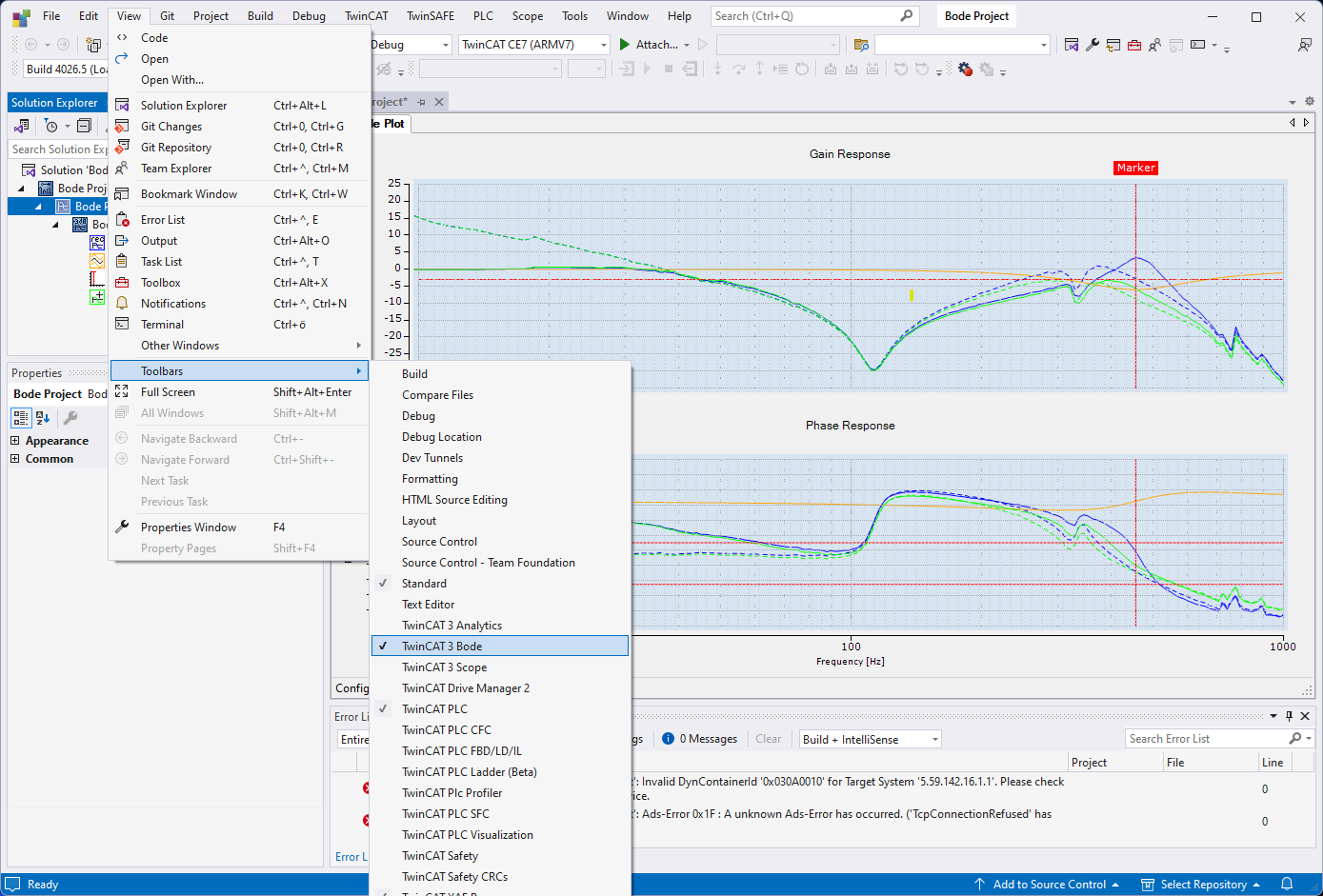Open Solution Explorer from the top-right toolbar icon
This screenshot has width=1323, height=896.
pyautogui.click(x=1072, y=45)
